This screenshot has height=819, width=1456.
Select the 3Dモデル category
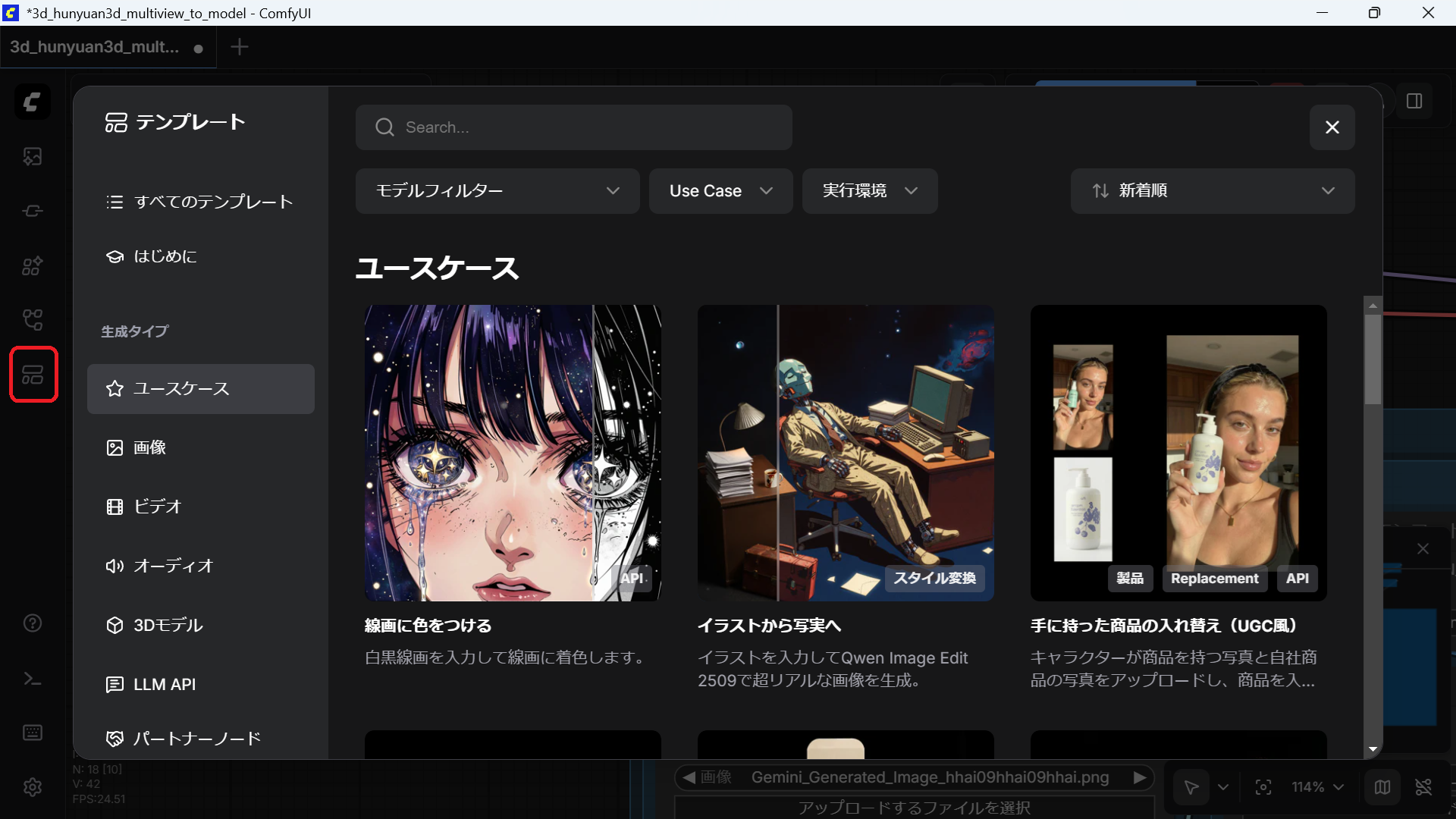pyautogui.click(x=168, y=625)
